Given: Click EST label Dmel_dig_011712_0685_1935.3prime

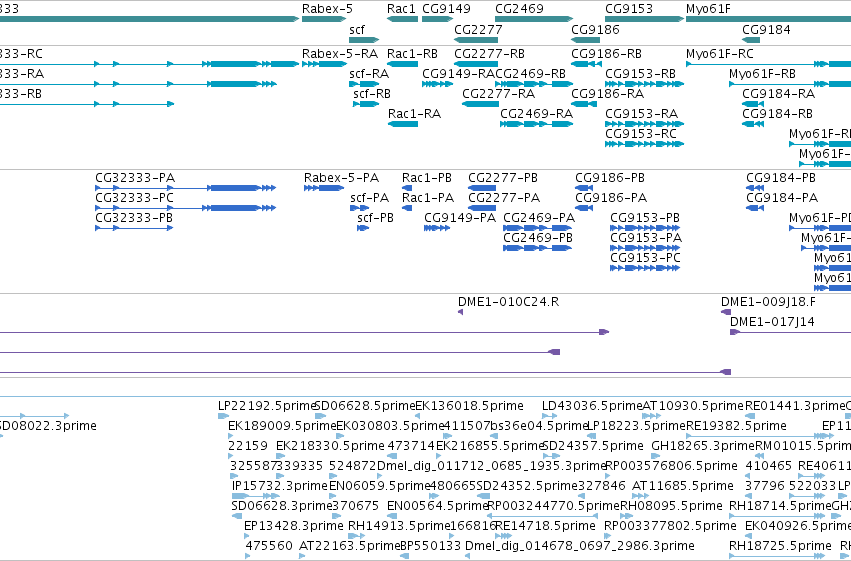Looking at the screenshot, I should coord(491,466).
